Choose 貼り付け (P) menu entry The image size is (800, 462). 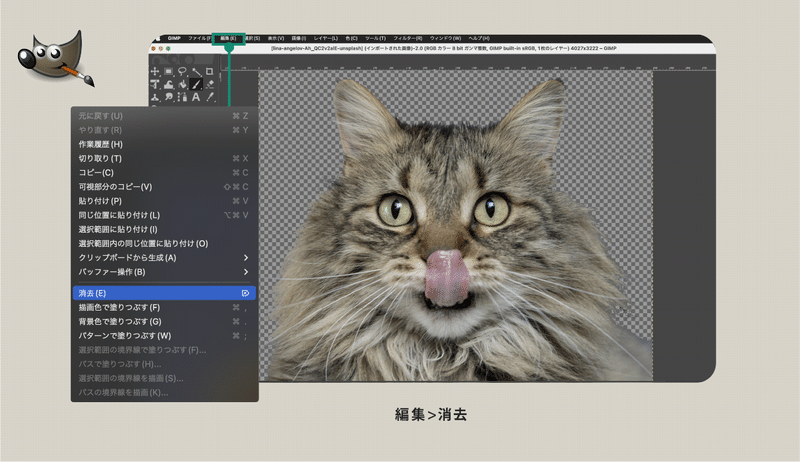(164, 201)
